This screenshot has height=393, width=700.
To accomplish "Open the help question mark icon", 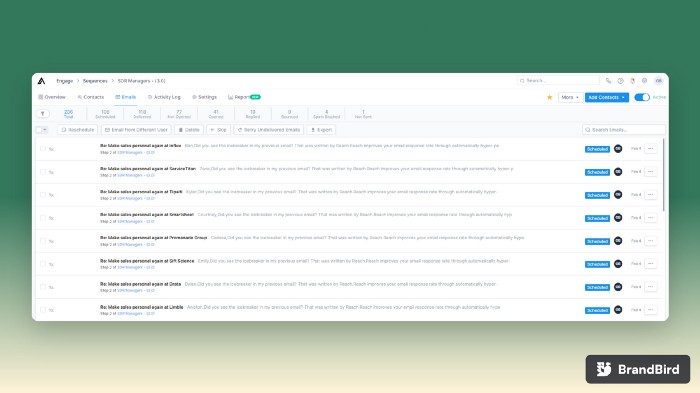I will (620, 81).
